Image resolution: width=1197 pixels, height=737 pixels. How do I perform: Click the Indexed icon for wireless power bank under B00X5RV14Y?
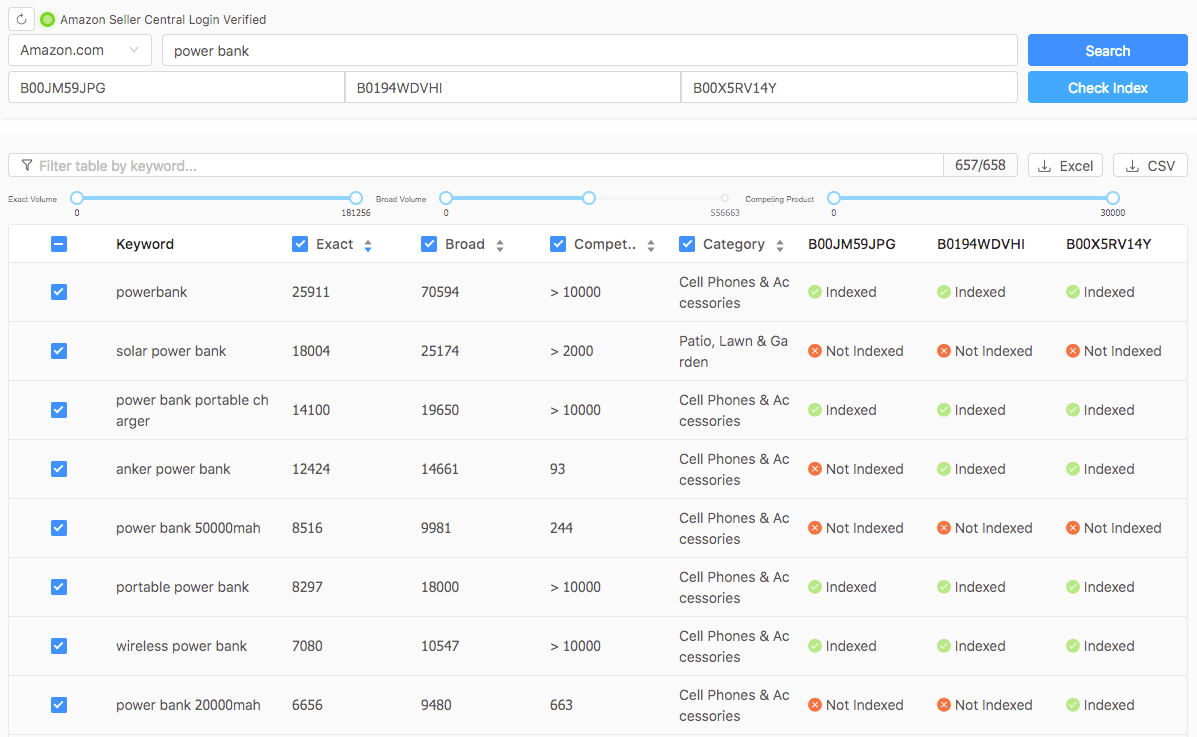point(1072,646)
